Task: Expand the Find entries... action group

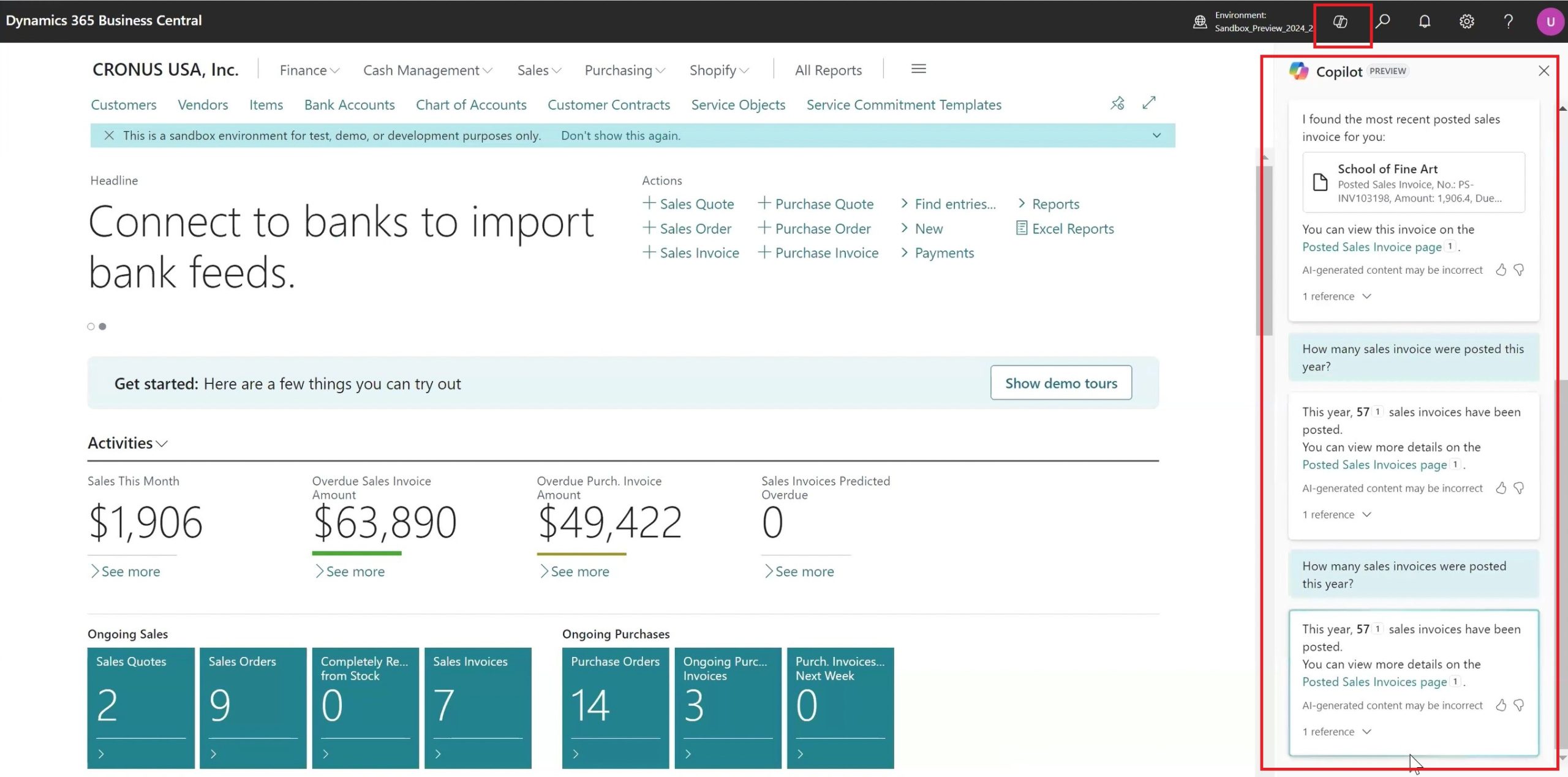Action: click(948, 204)
